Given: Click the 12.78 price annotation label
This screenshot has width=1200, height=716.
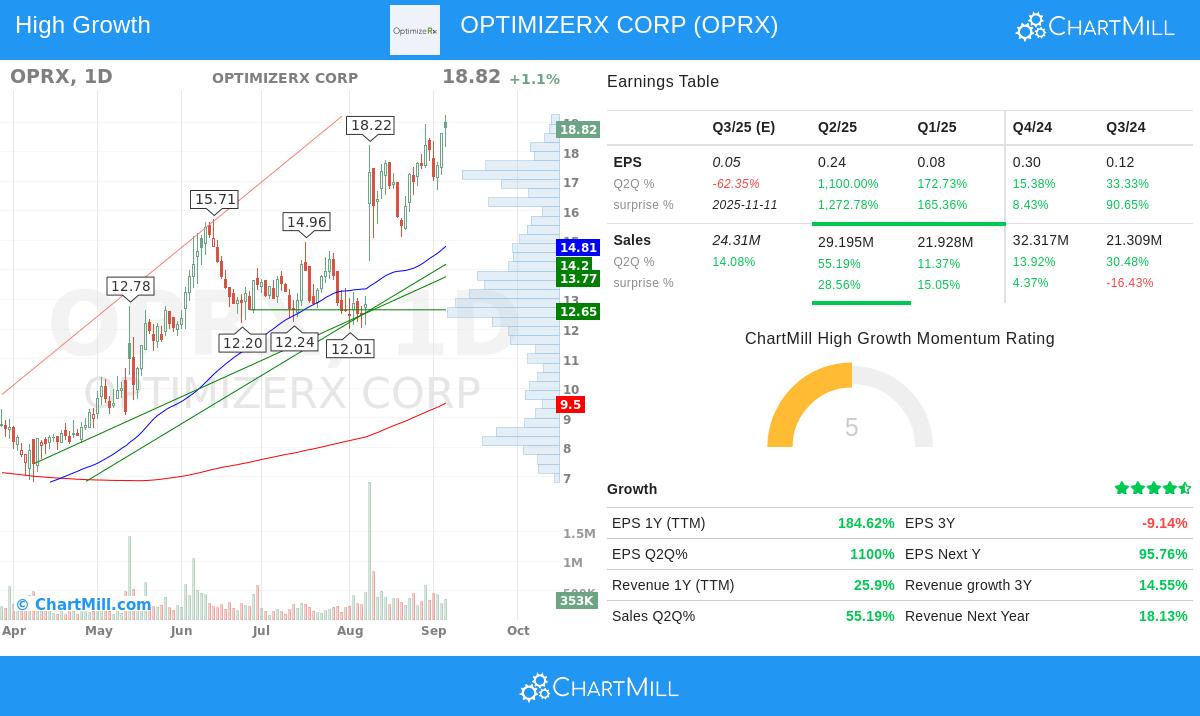Looking at the screenshot, I should point(131,286).
